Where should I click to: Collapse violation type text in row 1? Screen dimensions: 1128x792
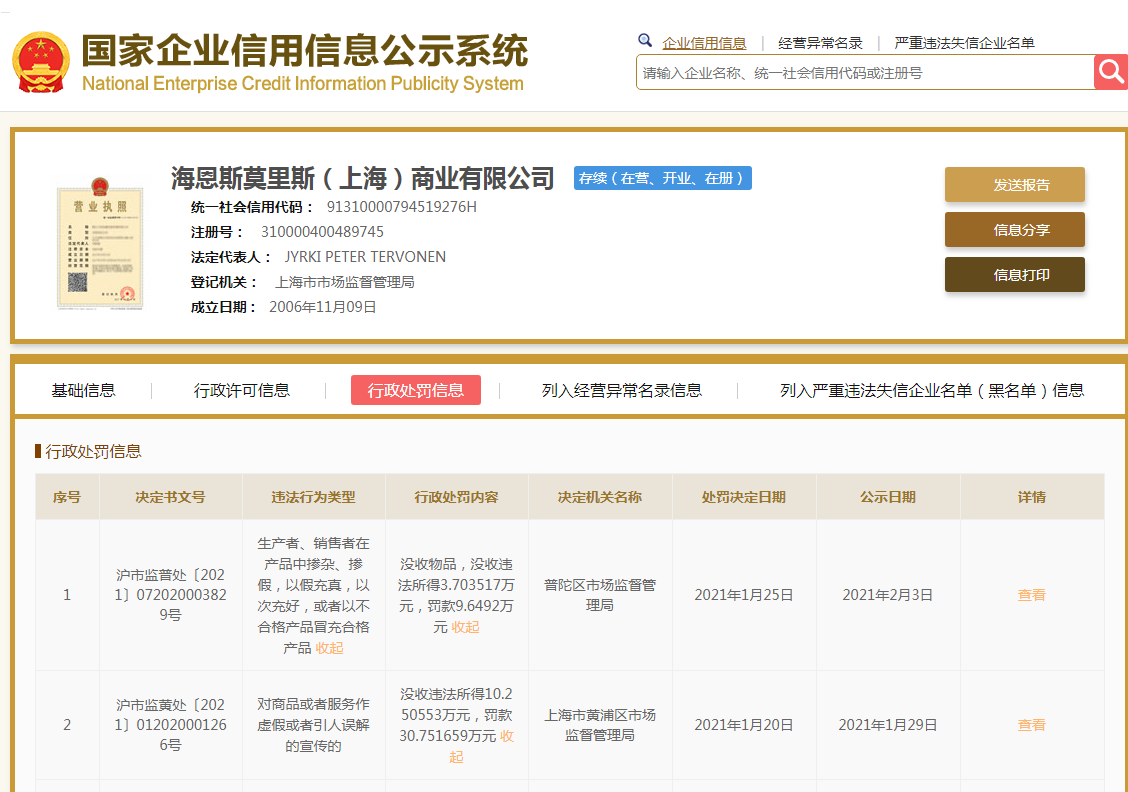tap(329, 648)
